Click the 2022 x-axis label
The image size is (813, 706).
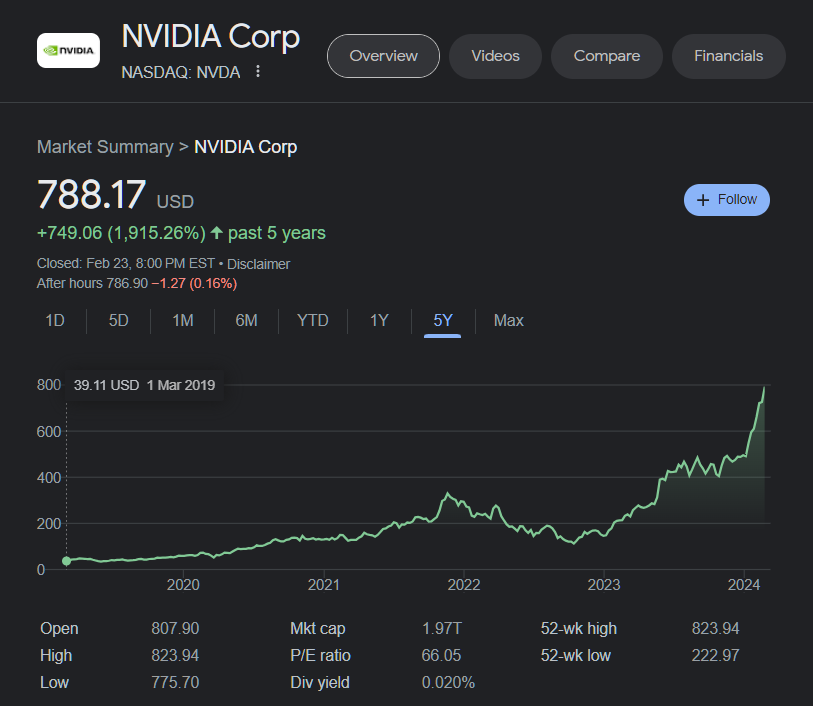point(464,585)
